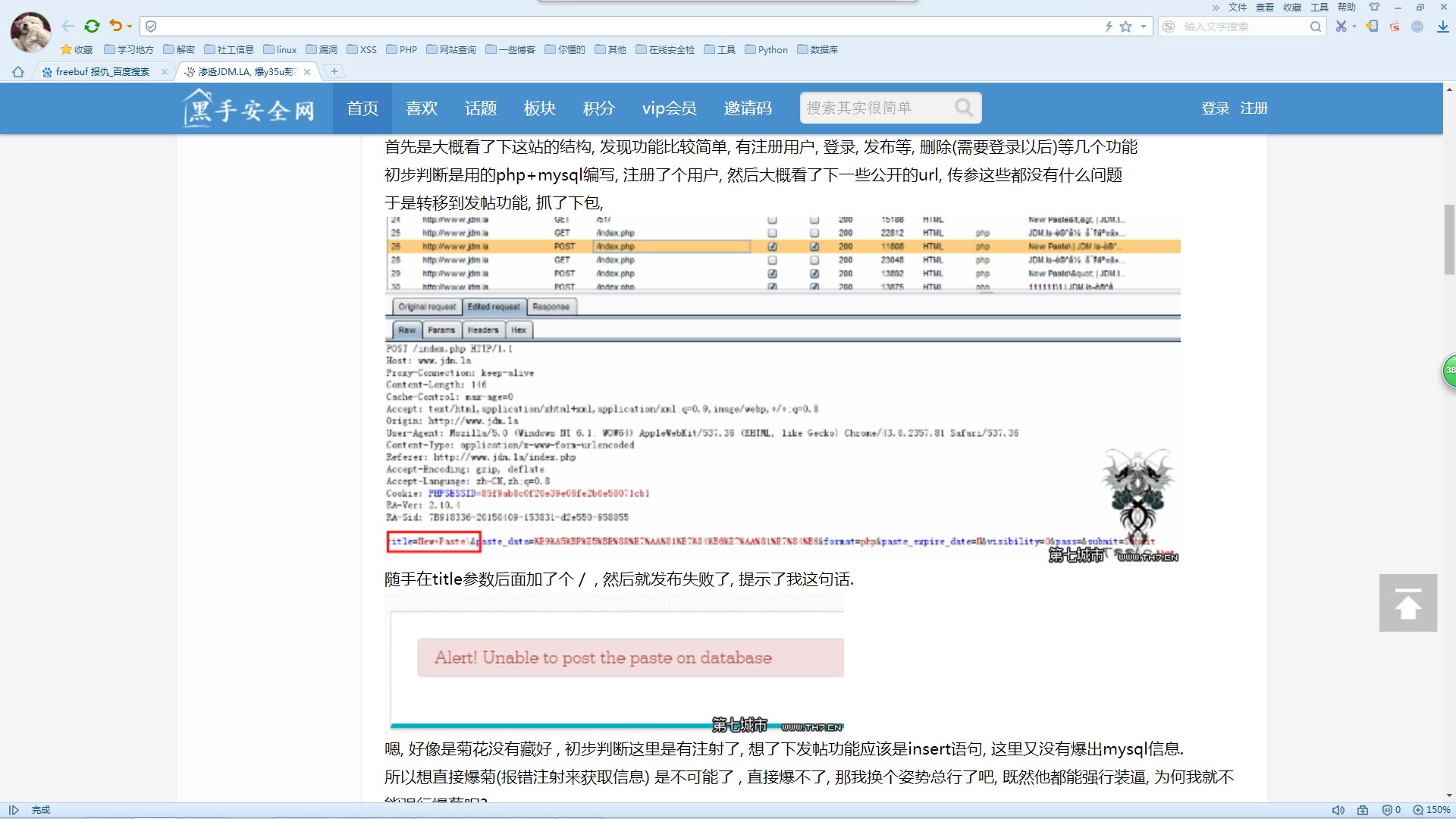Click the Burp request screenshot image
This screenshot has width=1456, height=819.
[x=783, y=391]
